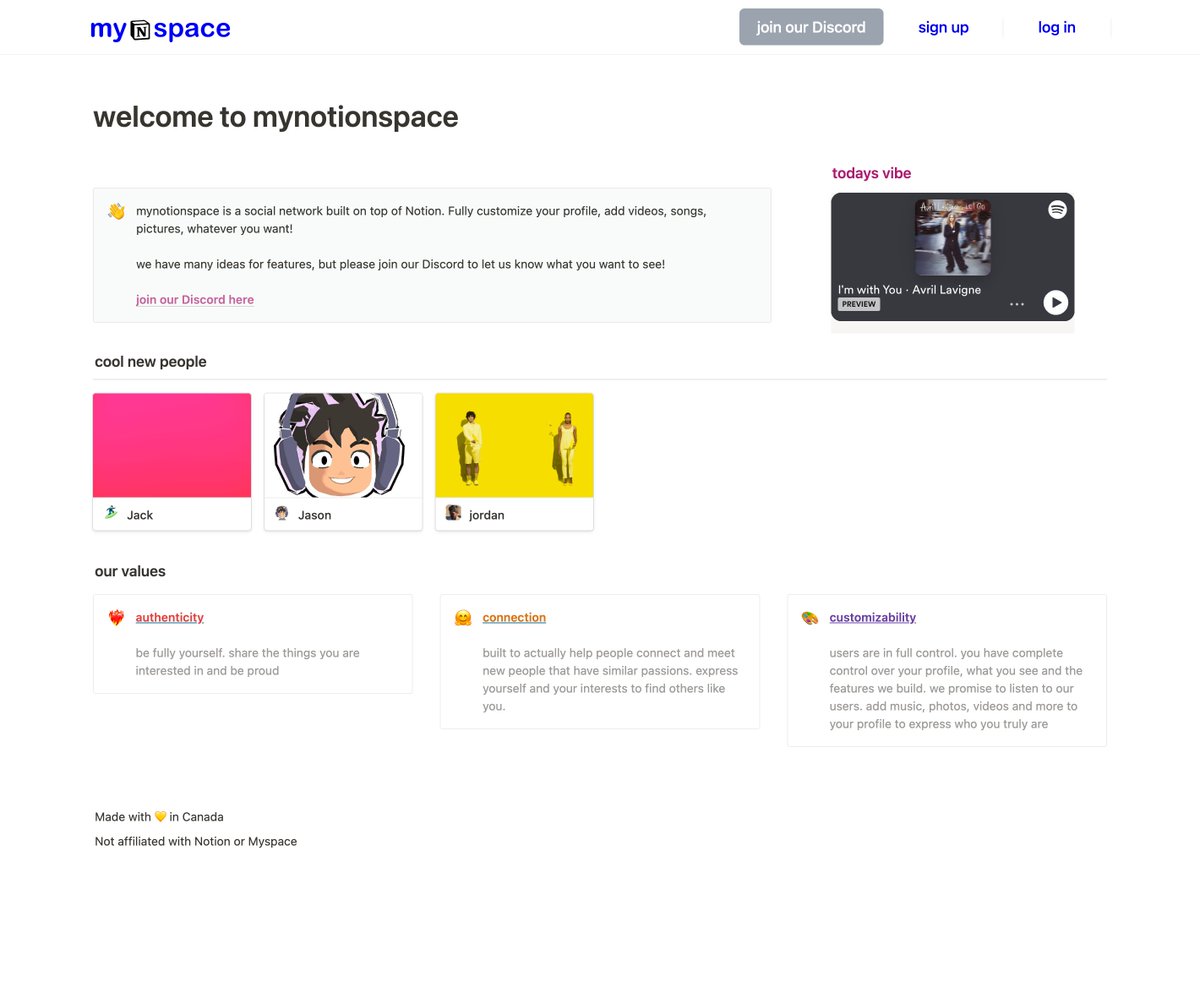The image size is (1200, 982).
Task: Click the hugging face emoji beside connection
Action: tap(463, 617)
